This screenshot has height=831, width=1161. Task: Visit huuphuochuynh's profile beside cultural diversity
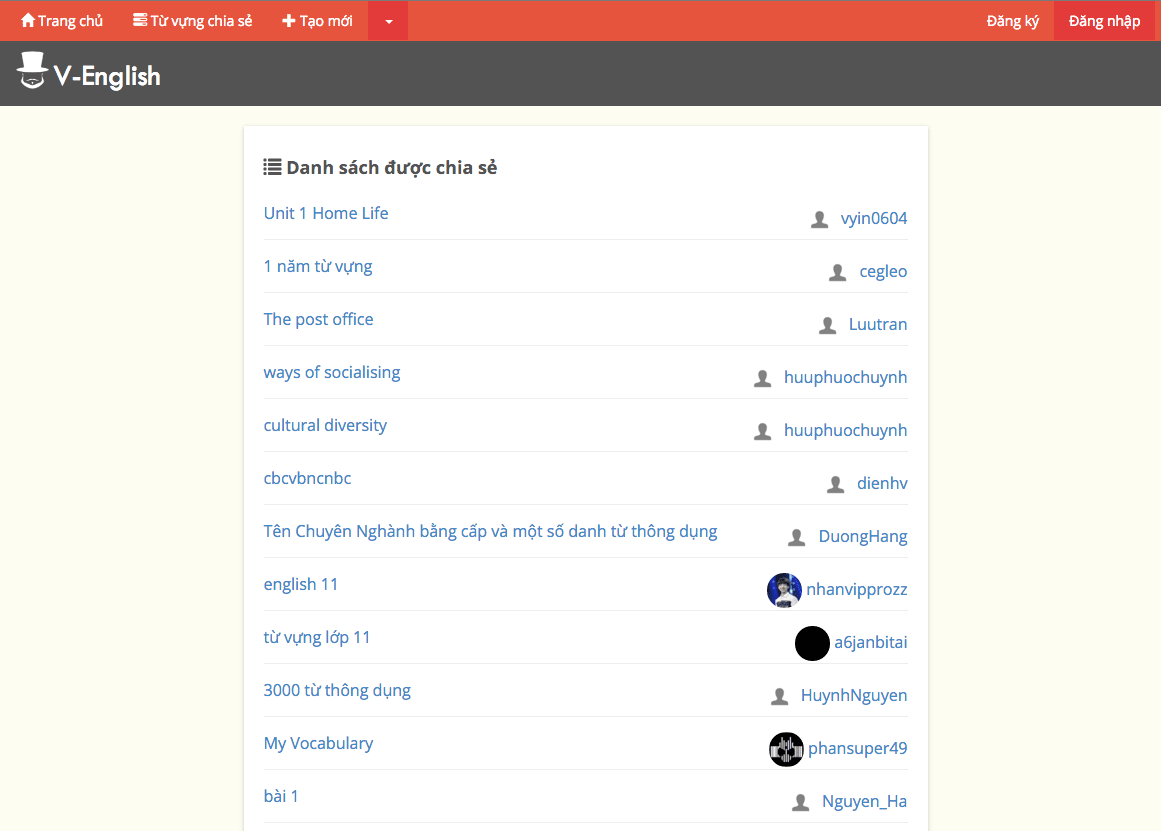pos(845,430)
